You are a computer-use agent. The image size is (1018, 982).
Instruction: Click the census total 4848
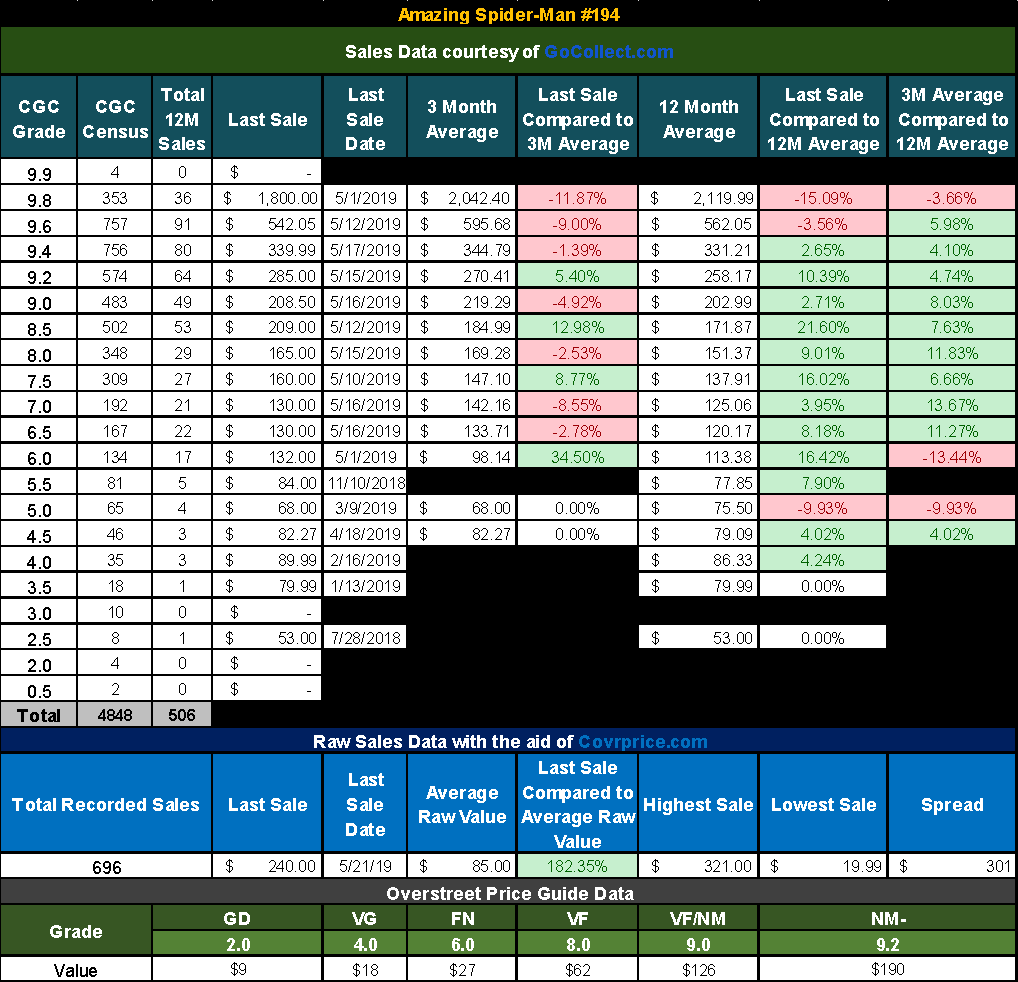115,715
